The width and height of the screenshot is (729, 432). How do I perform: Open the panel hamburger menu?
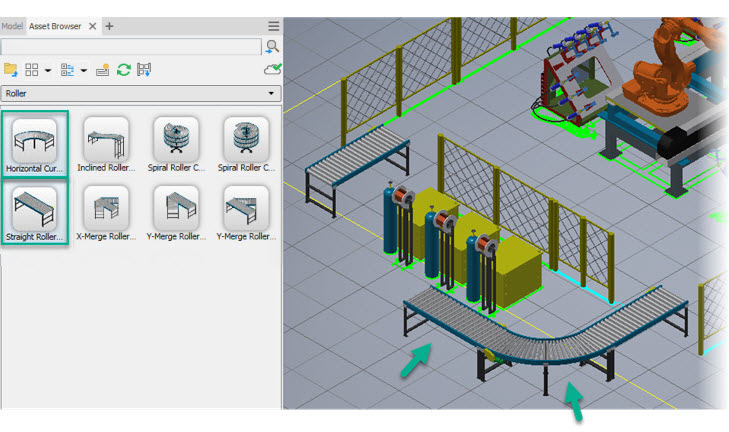tap(273, 26)
